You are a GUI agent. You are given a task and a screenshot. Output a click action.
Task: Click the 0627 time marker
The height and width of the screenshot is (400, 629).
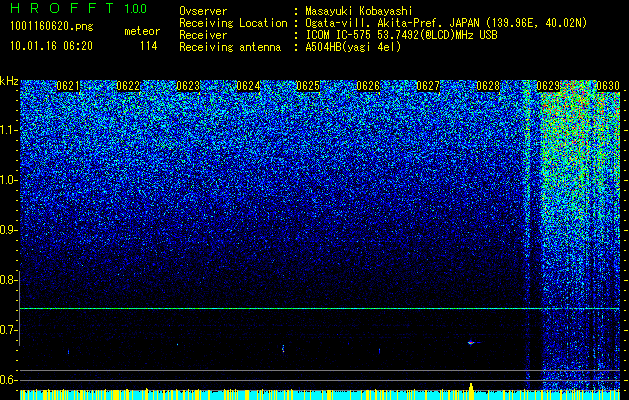pos(428,86)
